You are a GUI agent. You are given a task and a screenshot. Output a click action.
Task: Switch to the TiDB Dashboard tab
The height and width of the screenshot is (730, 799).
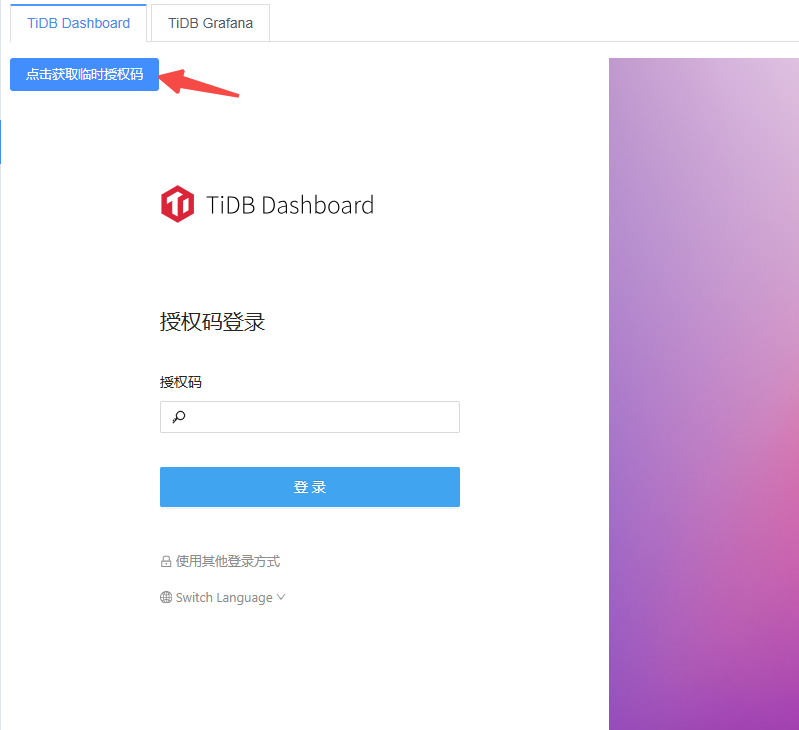click(78, 23)
